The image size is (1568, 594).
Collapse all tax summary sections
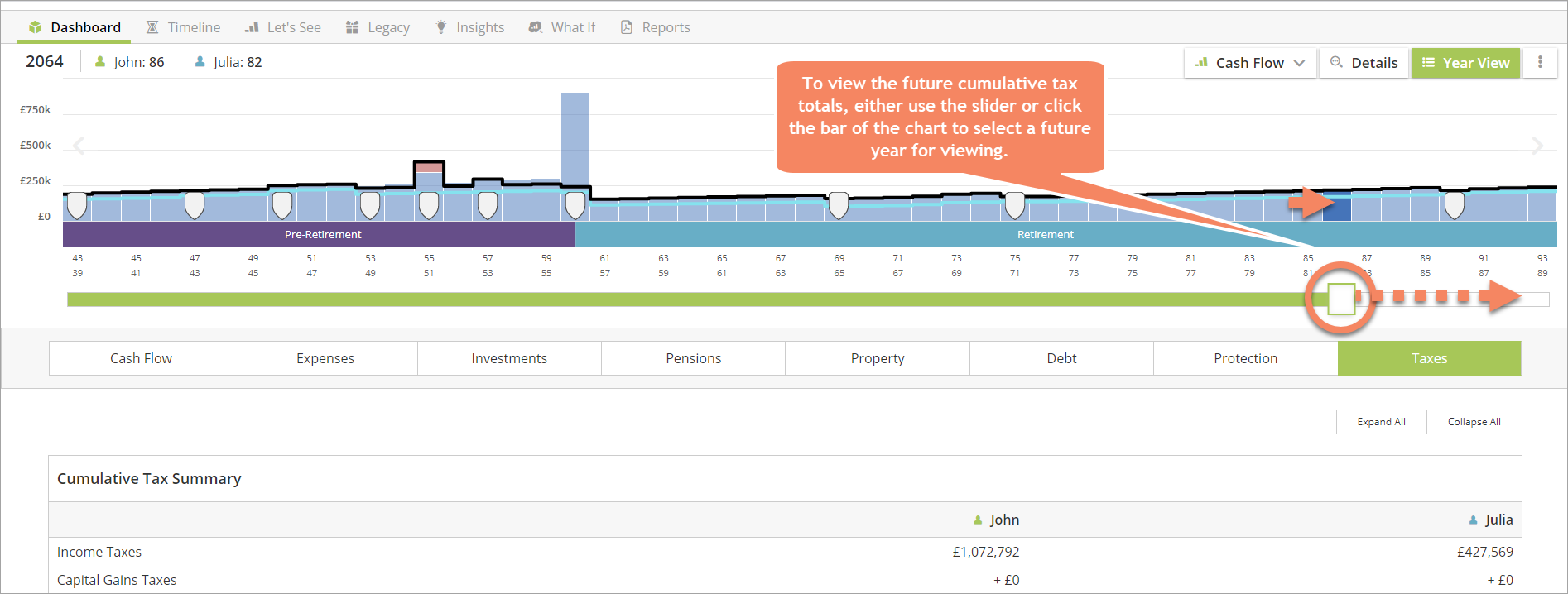tap(1474, 422)
